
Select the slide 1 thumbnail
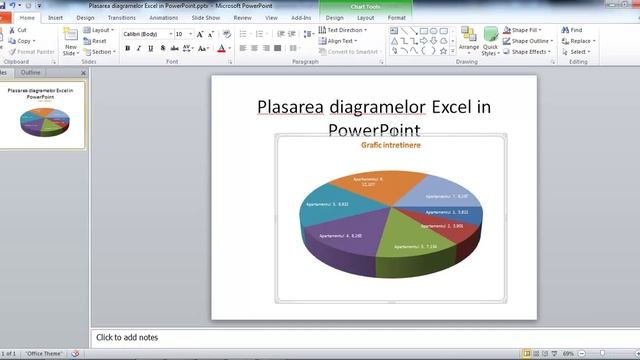42,115
